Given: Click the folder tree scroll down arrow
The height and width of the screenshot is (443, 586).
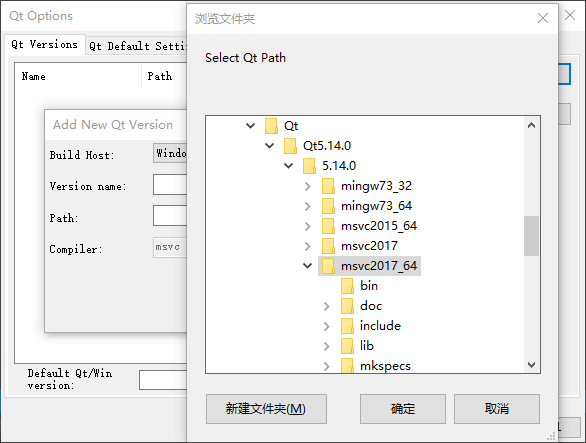Looking at the screenshot, I should (x=531, y=364).
